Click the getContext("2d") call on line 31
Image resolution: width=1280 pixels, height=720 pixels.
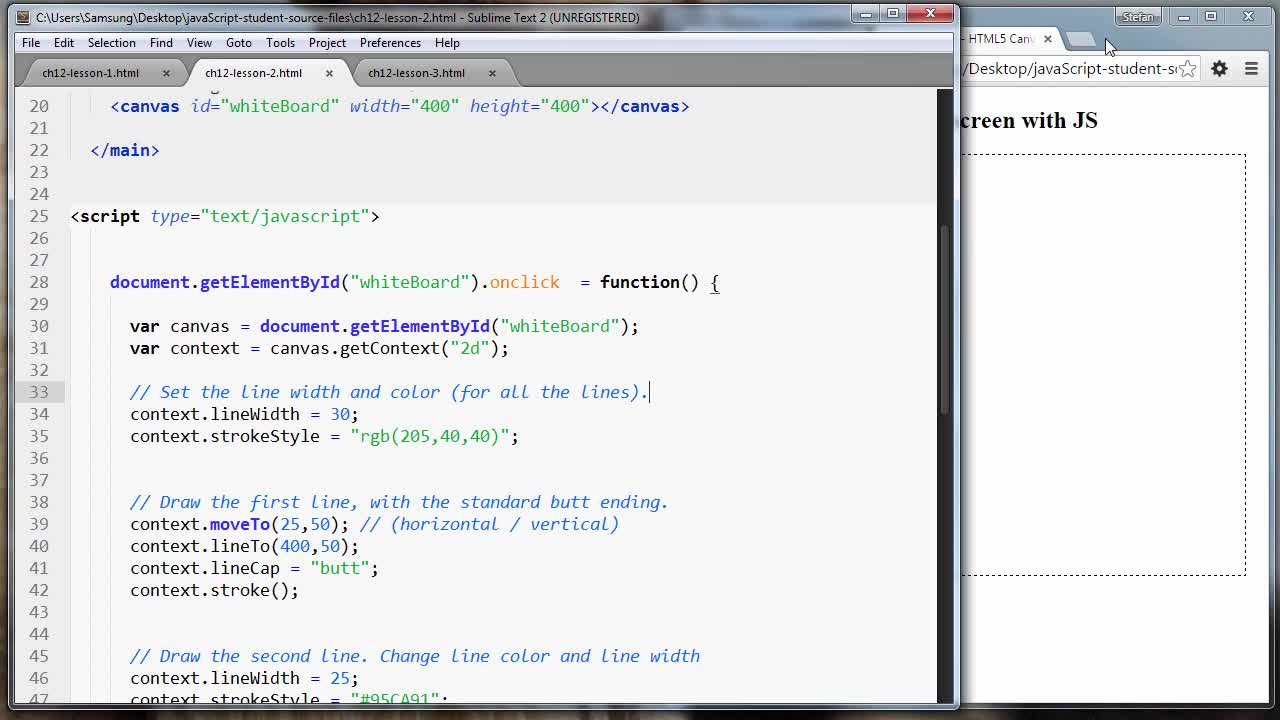pyautogui.click(x=419, y=348)
